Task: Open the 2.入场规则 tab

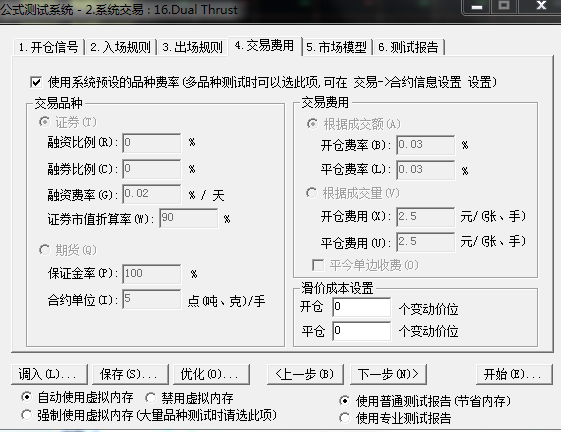Action: pyautogui.click(x=121, y=47)
